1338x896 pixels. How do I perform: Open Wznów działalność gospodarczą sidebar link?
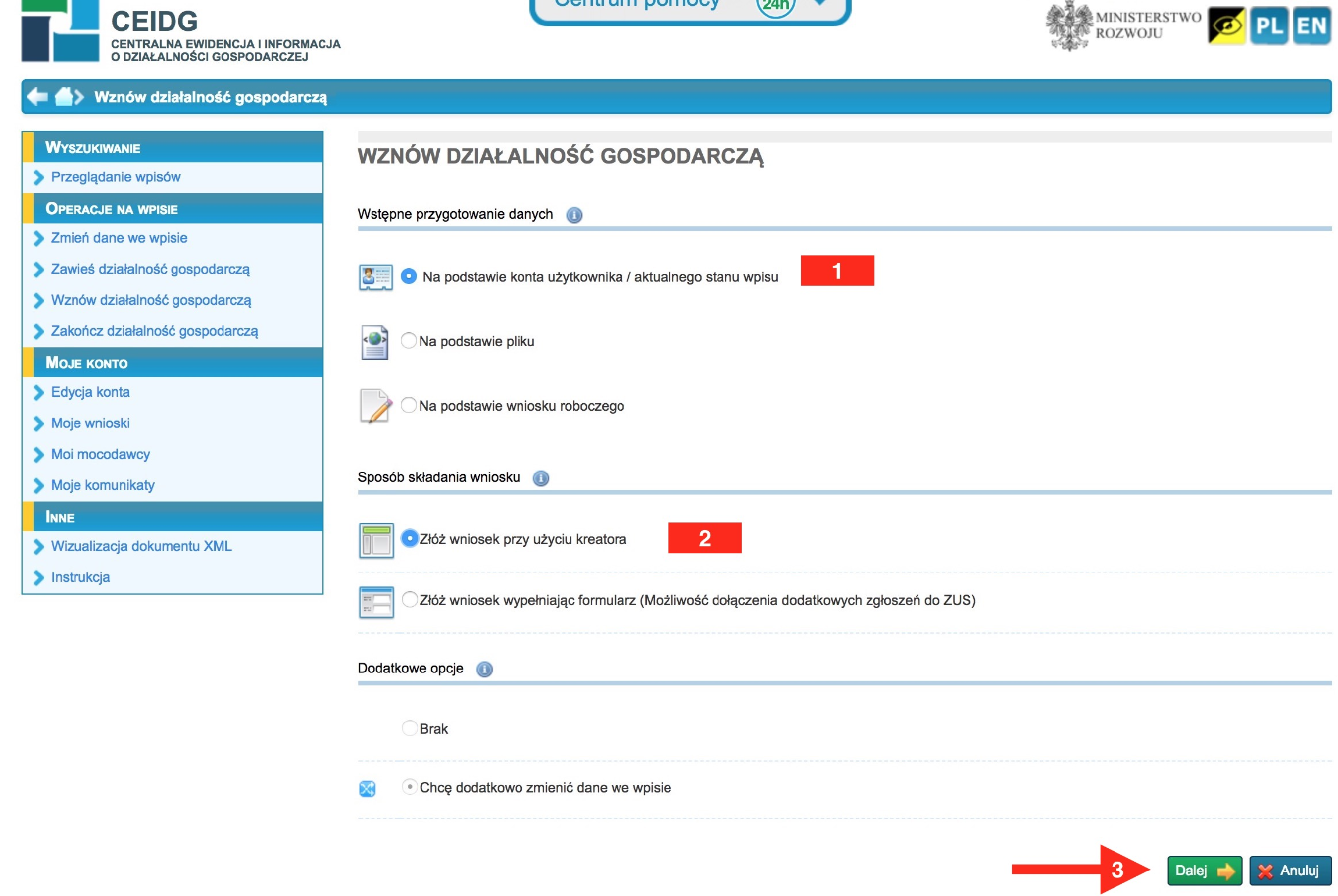151,300
